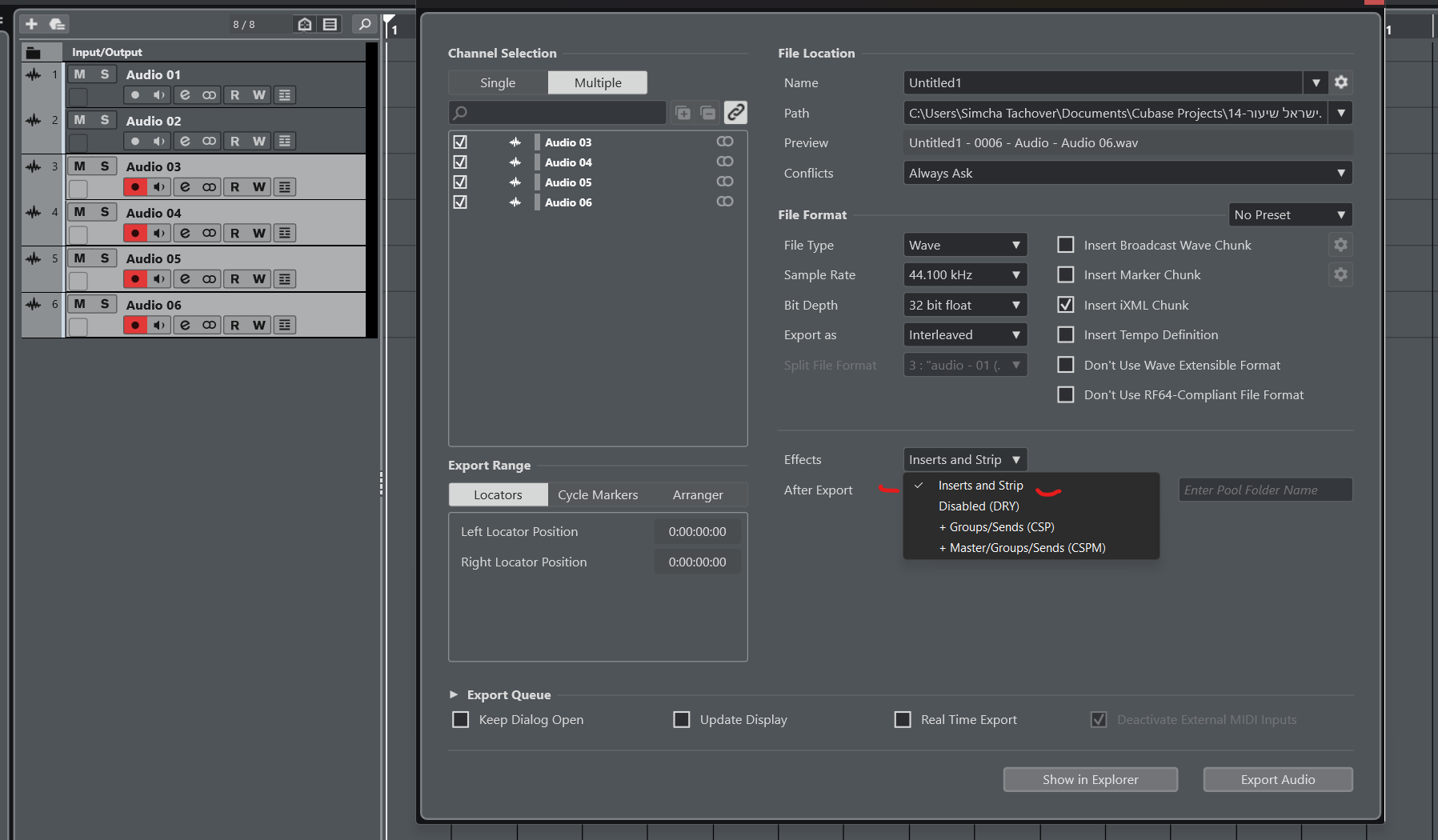Uncheck Audio 03 in channel list
The height and width of the screenshot is (840, 1438).
[460, 142]
